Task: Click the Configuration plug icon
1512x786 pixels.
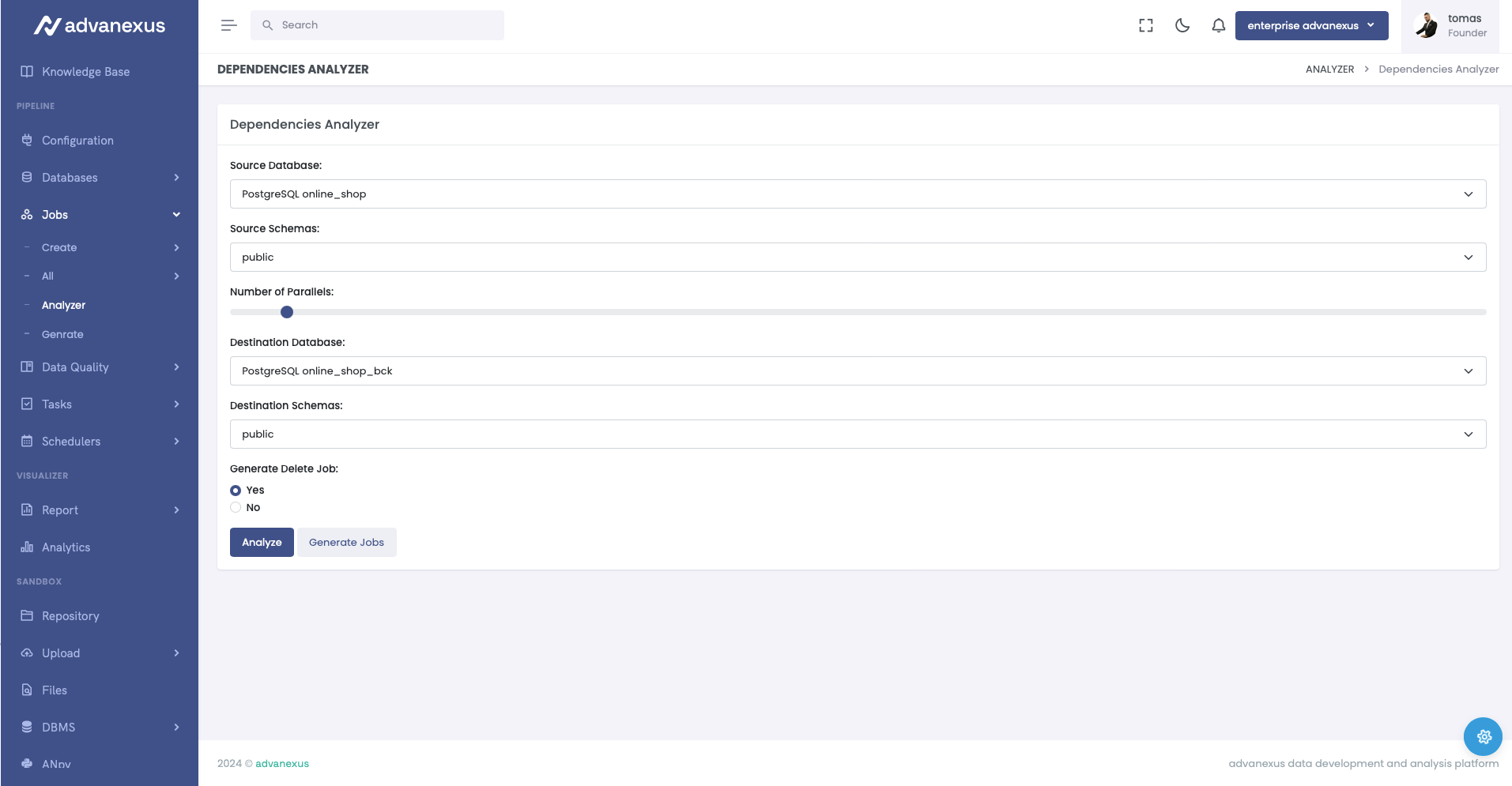Action: pos(27,140)
